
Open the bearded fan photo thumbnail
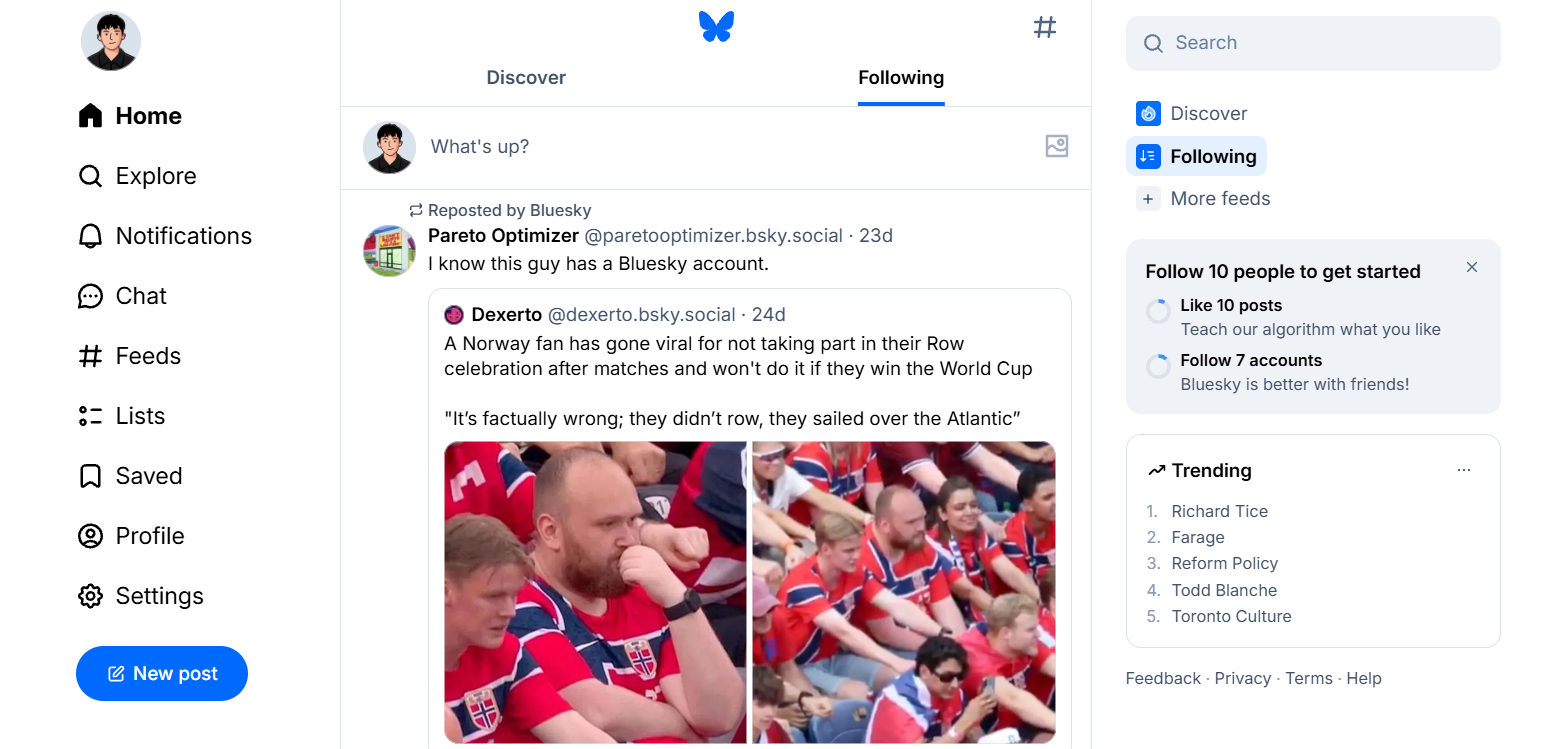coord(596,592)
